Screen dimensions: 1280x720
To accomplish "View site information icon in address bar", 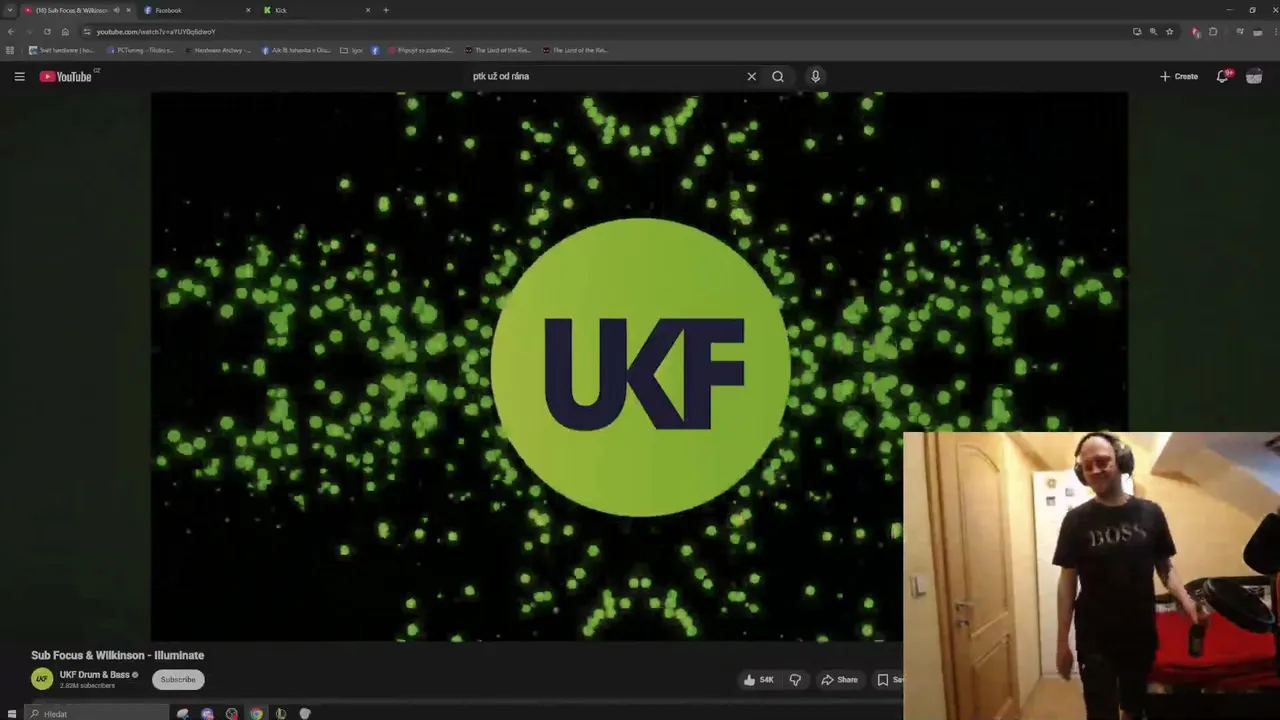I will pos(87,31).
